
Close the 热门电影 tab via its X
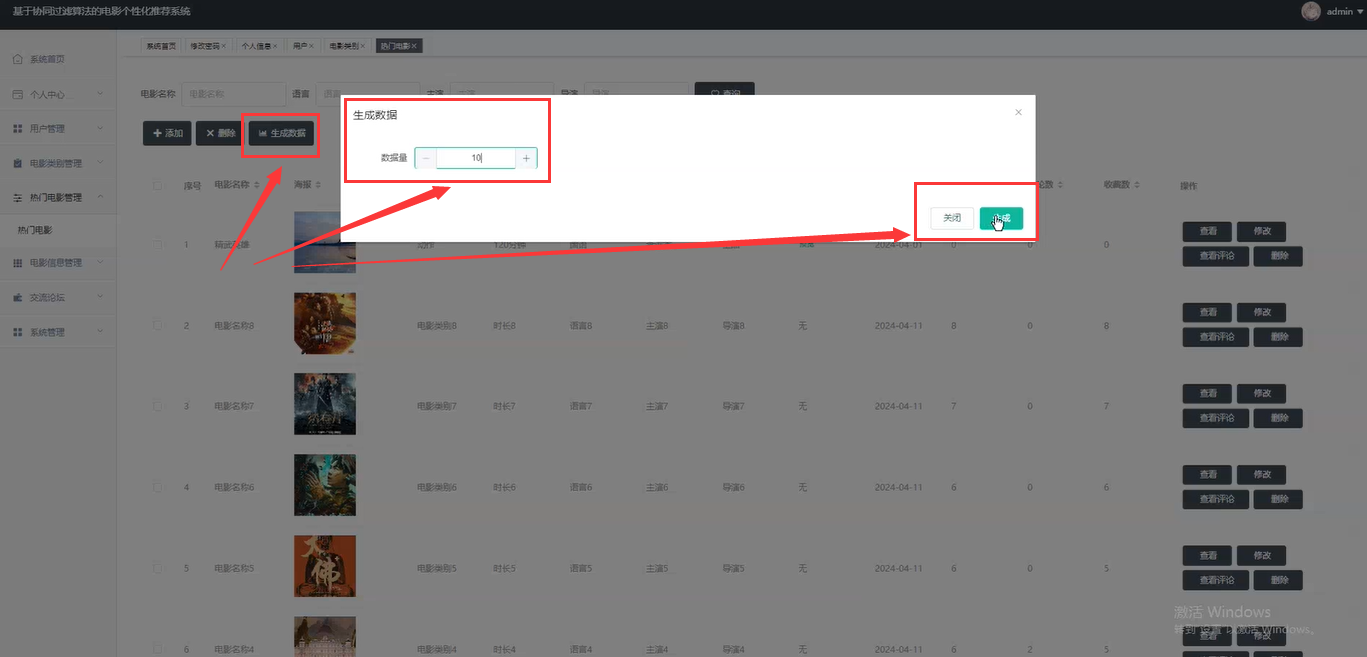pos(414,46)
